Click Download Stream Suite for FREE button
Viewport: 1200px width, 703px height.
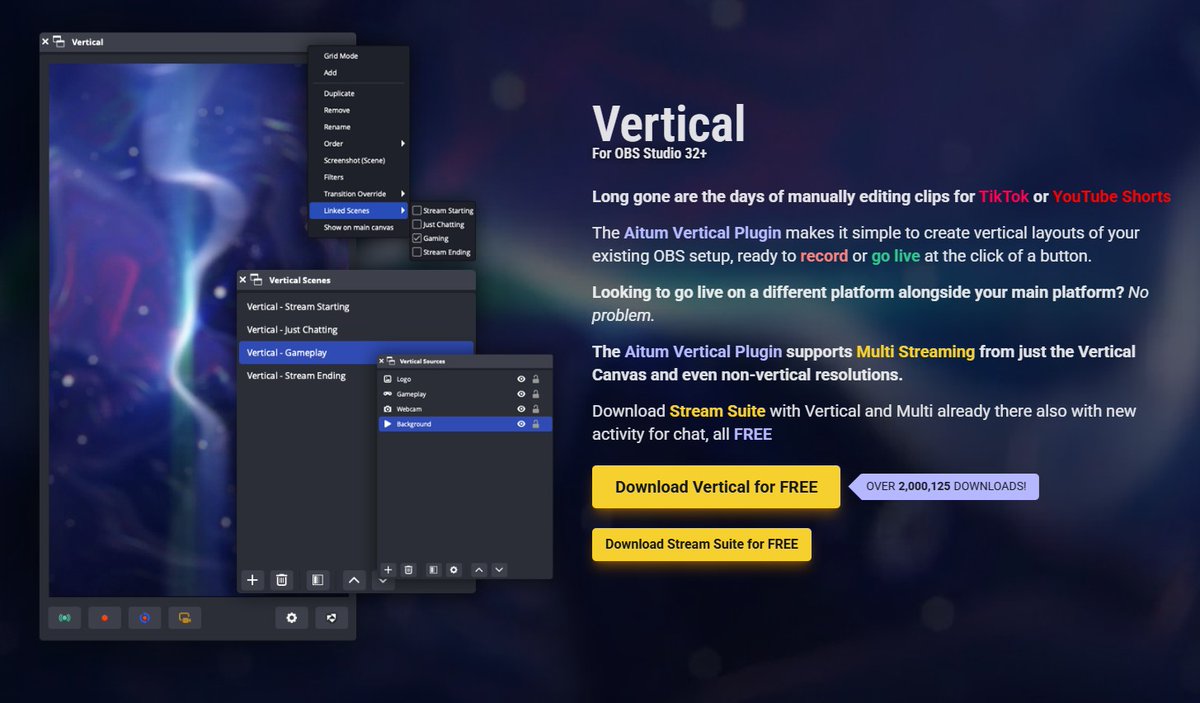(x=701, y=545)
